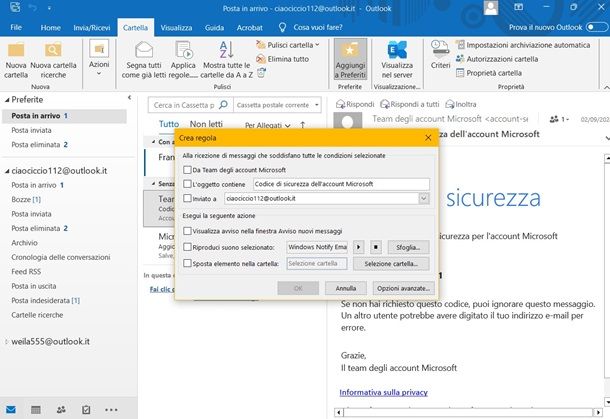Open Autorizzazioni cartella
This screenshot has height=419, width=610.
(x=497, y=59)
